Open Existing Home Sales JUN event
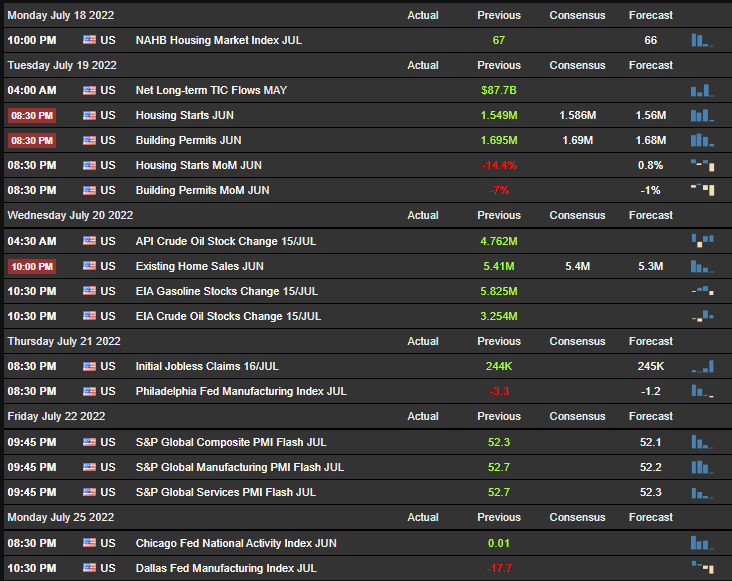The width and height of the screenshot is (732, 581). point(199,266)
